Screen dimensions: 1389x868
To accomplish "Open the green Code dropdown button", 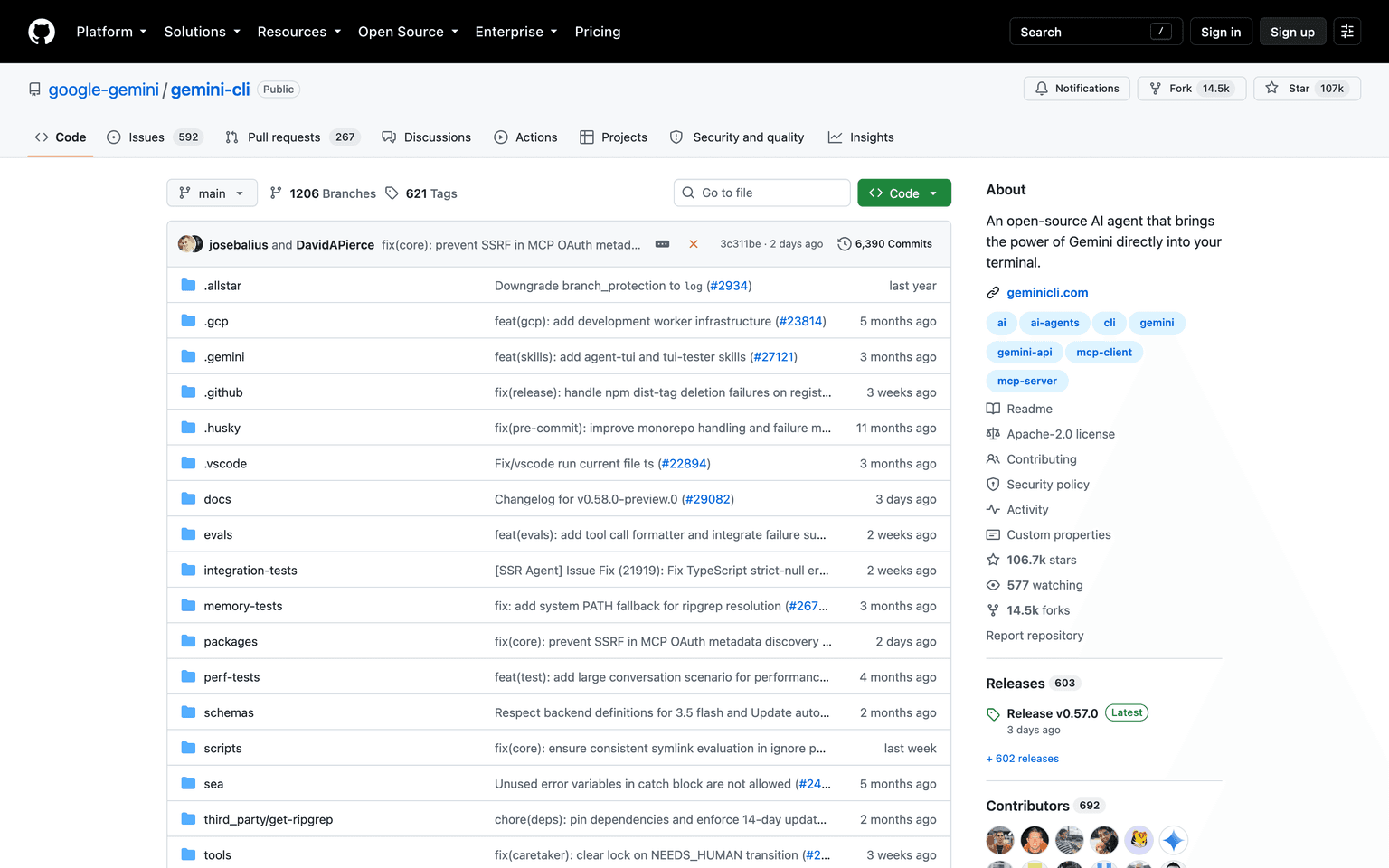I will [x=903, y=193].
